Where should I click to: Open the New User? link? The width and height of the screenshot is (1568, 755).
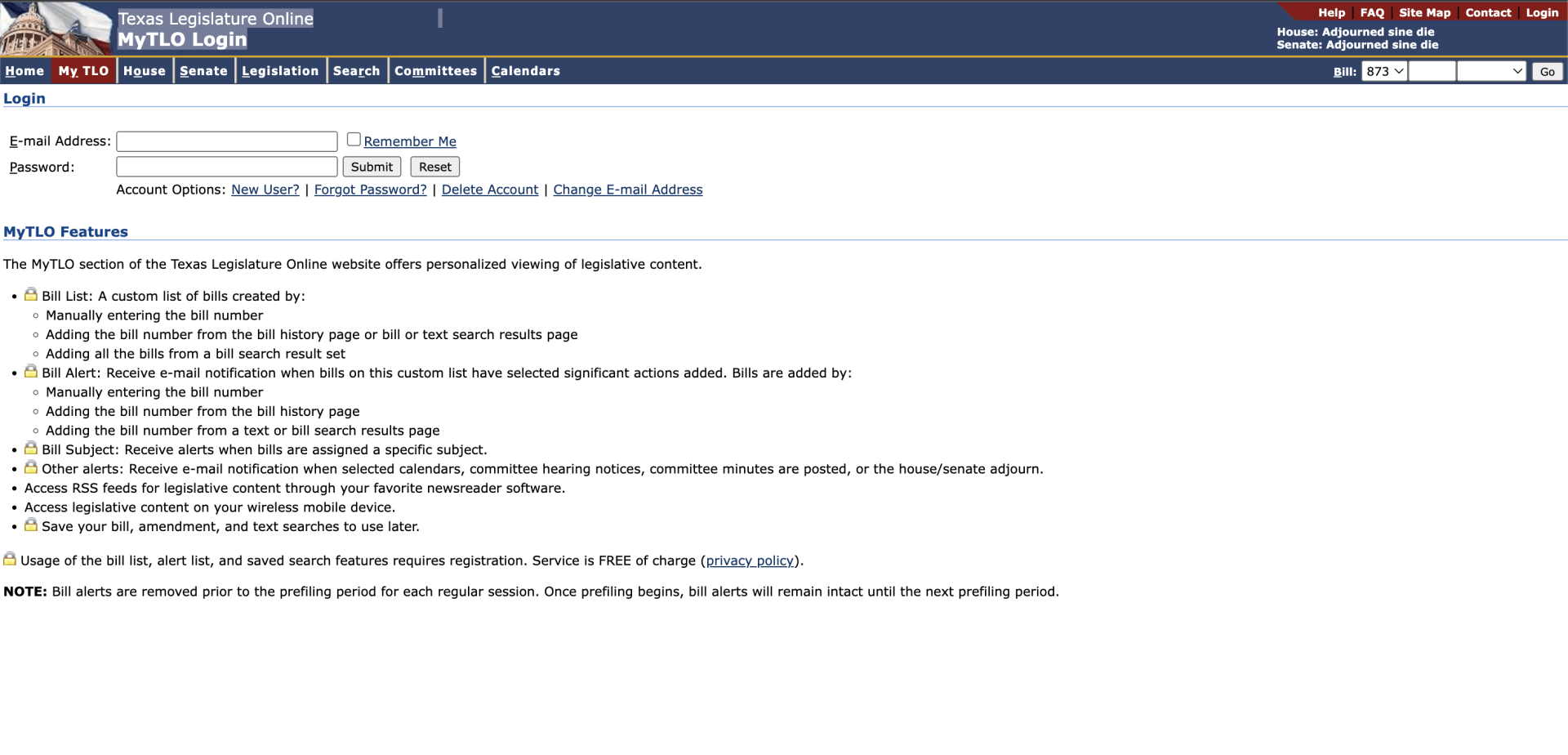tap(265, 190)
